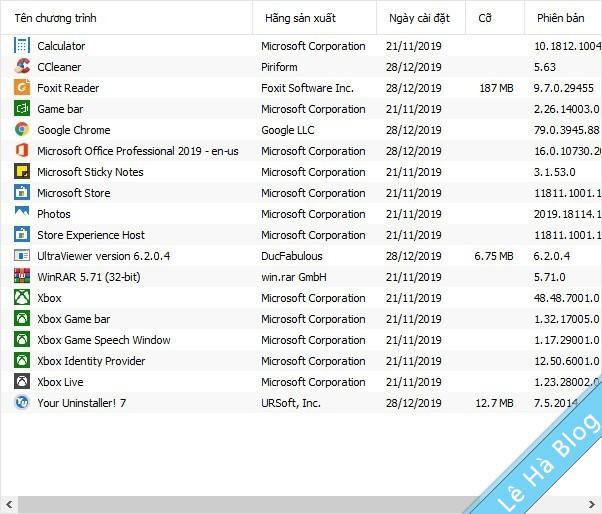
Task: Click the Phiên bản version column header
Action: 563,18
